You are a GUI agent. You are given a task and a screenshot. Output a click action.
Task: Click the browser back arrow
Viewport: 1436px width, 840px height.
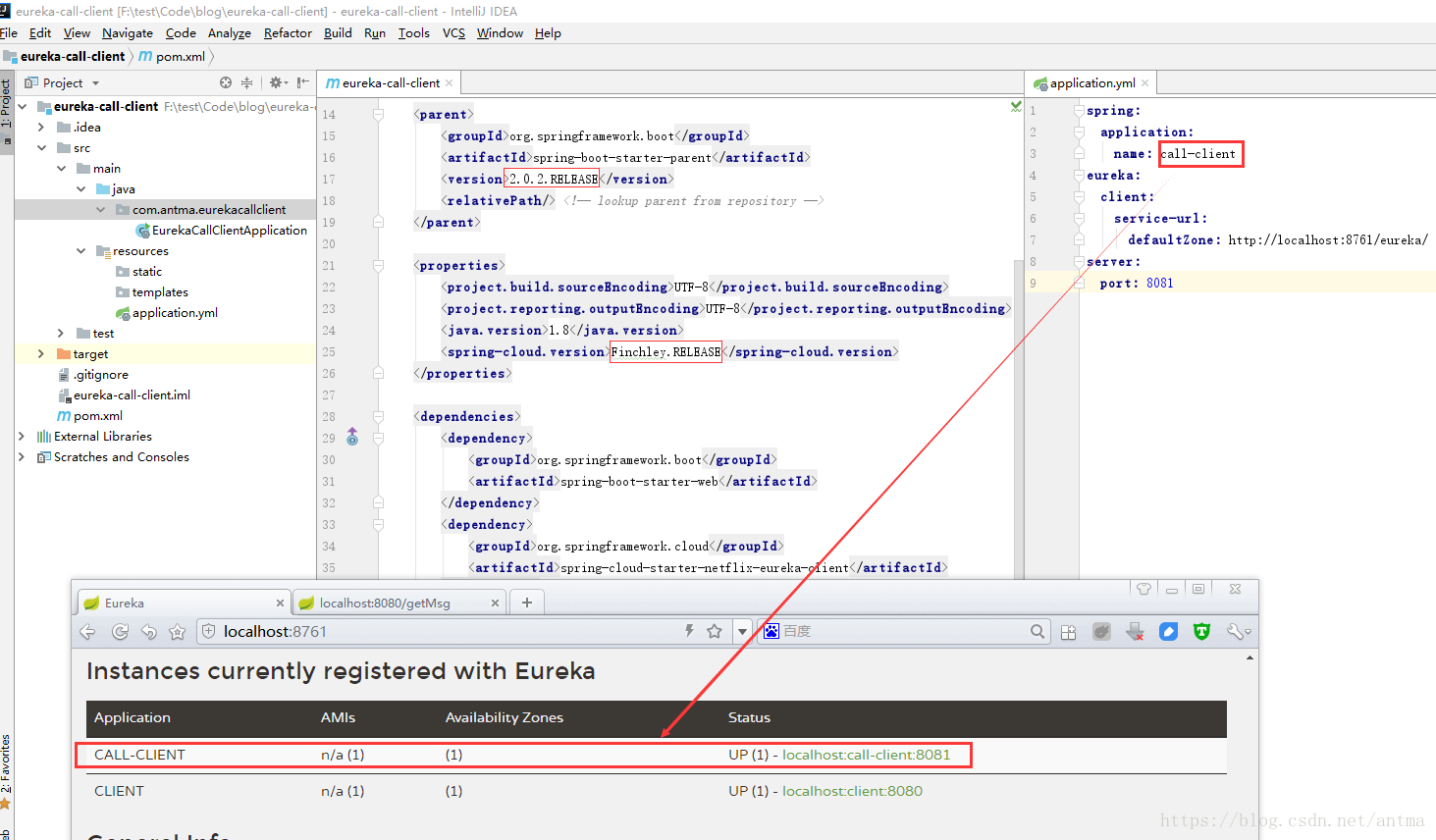87,632
